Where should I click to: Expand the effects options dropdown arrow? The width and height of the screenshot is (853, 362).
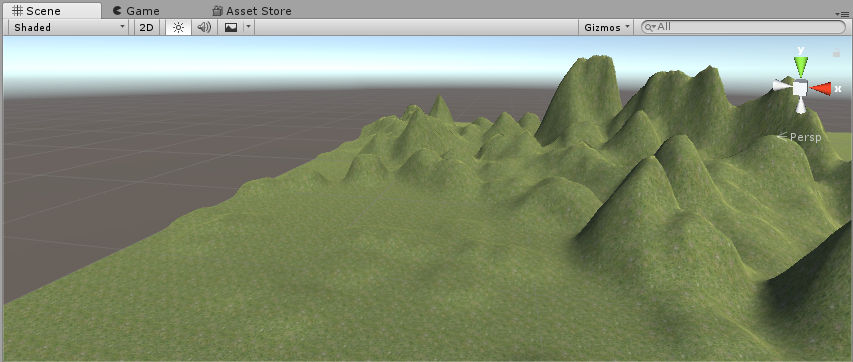[x=248, y=27]
